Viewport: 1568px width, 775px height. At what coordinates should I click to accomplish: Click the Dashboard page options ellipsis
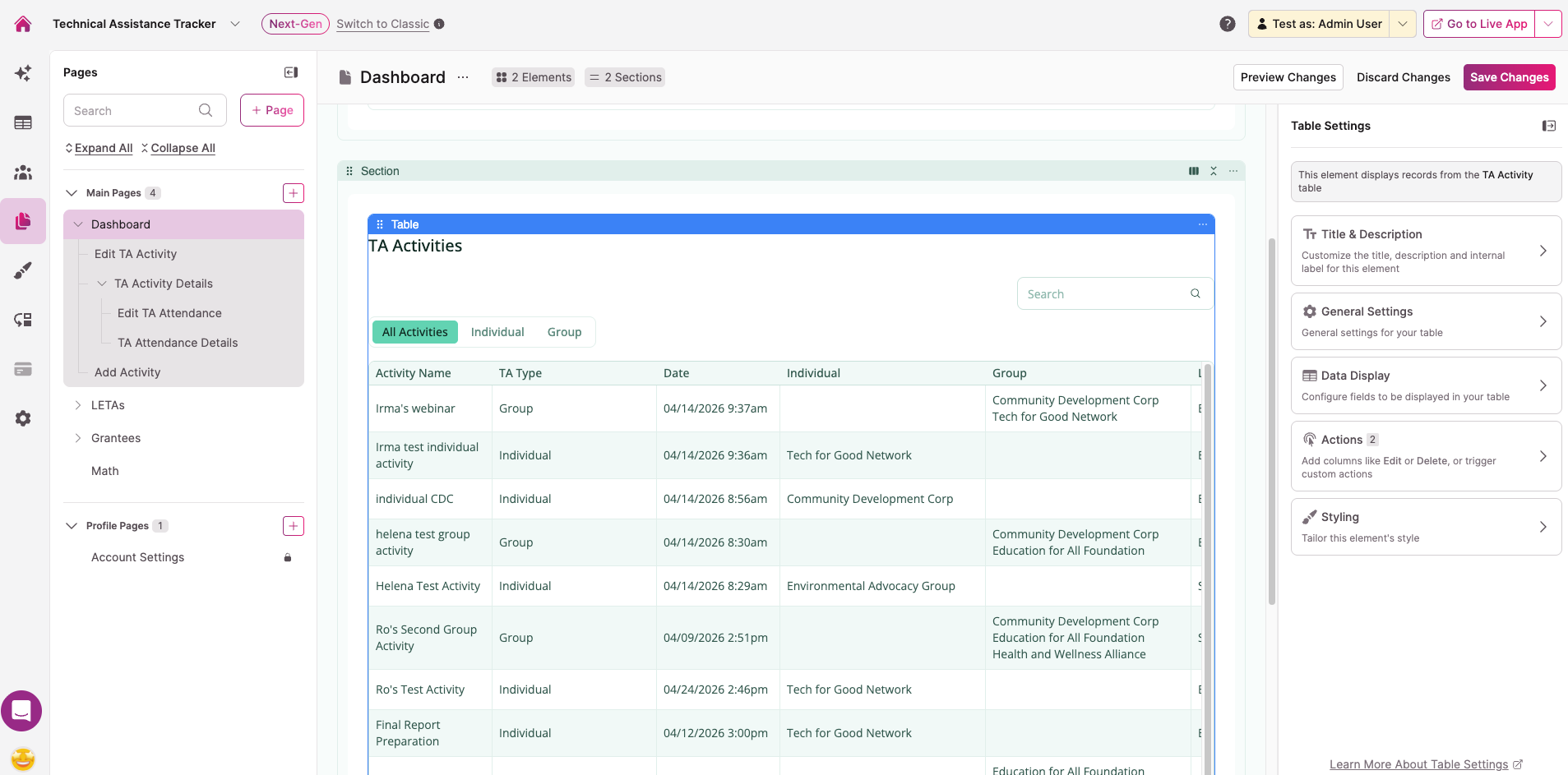(463, 77)
